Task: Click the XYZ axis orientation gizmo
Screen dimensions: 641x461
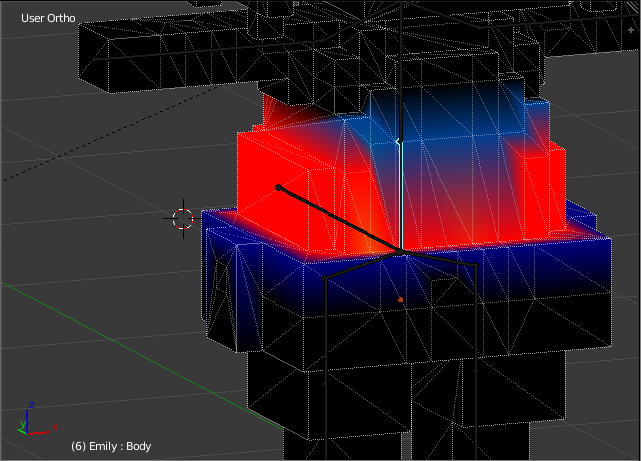Action: coord(37,419)
